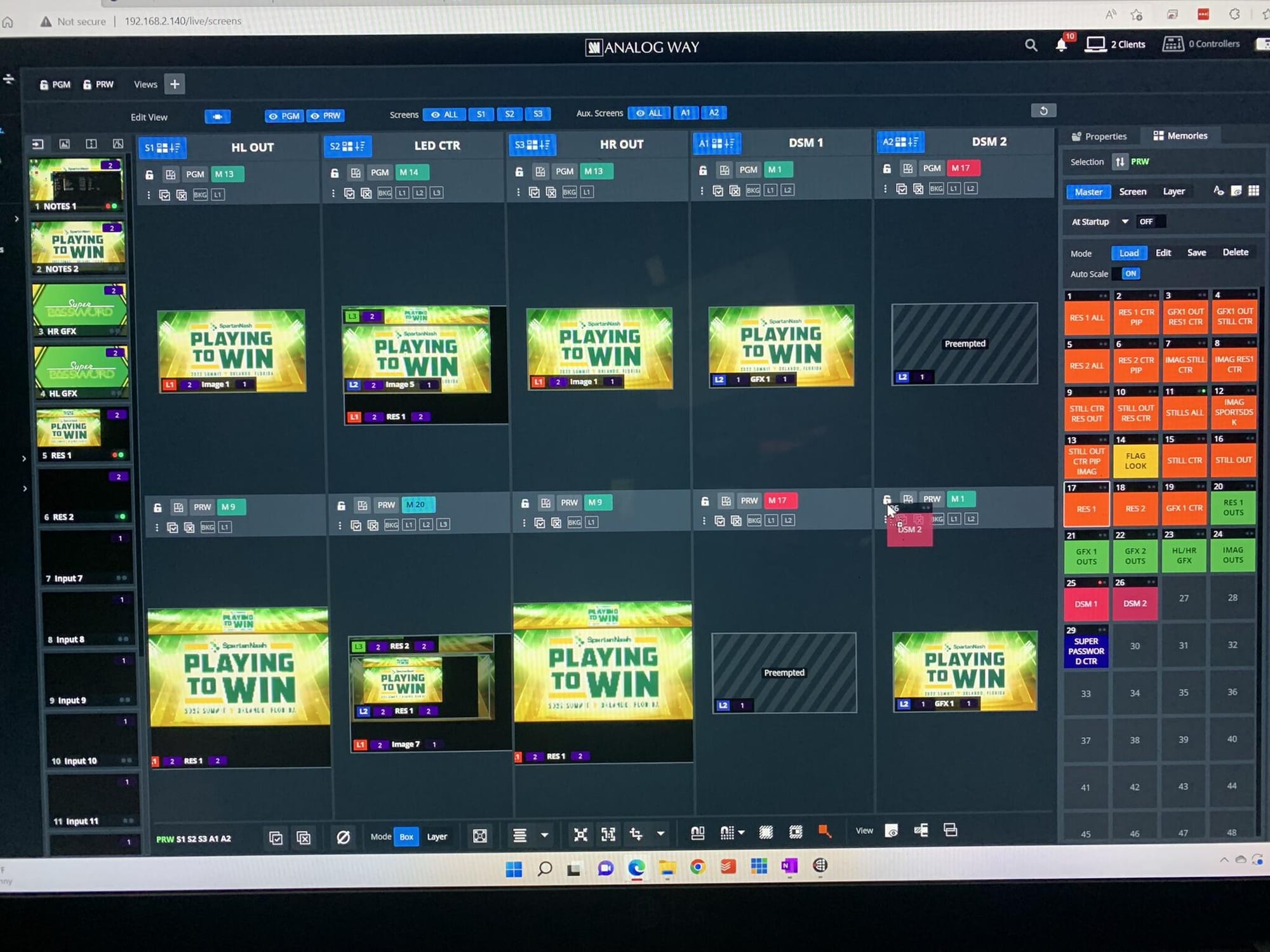
Task: Click the Selection swap arrows icon
Action: pos(1120,162)
